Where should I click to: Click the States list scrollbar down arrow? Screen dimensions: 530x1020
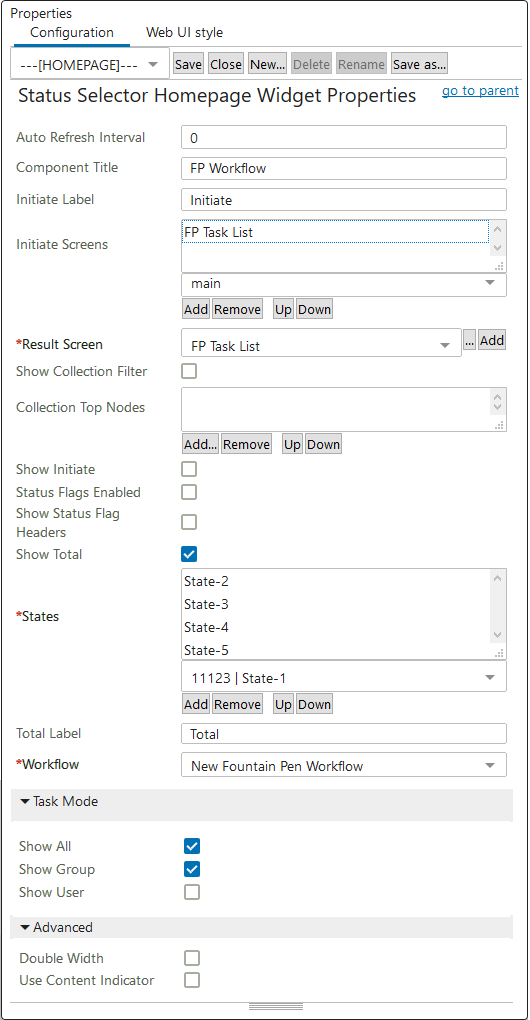[497, 636]
